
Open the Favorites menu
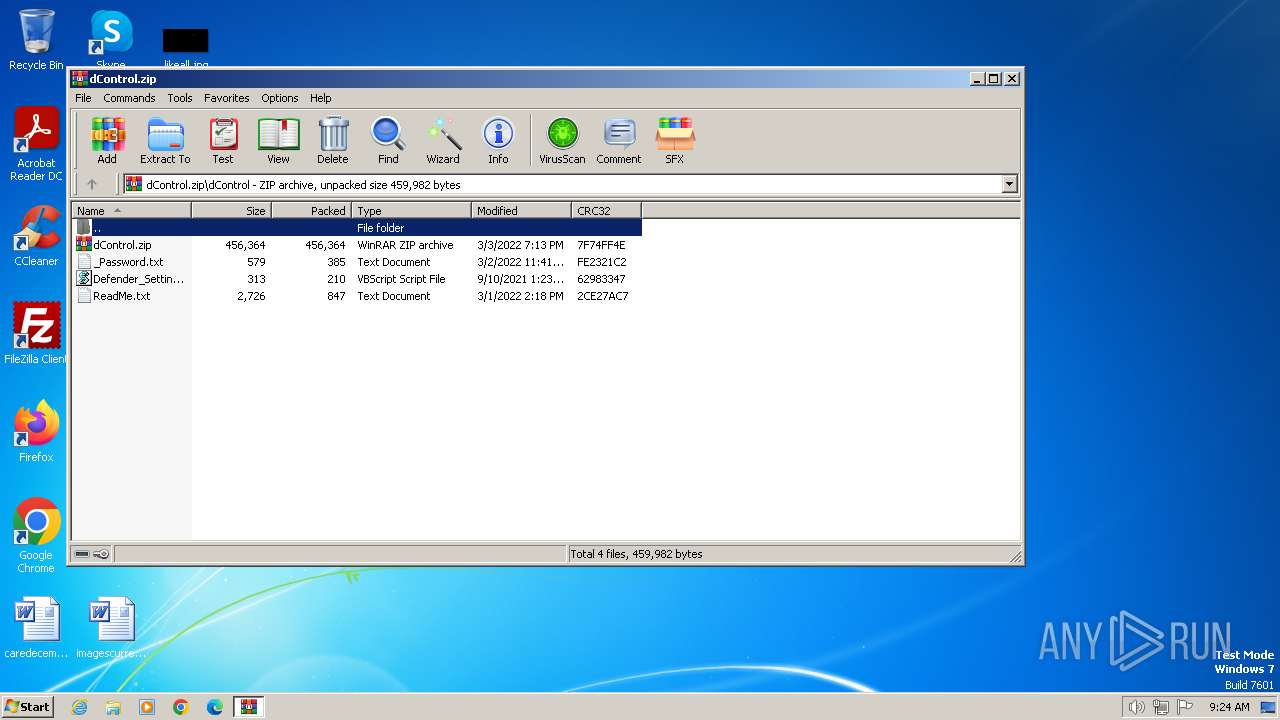tap(227, 98)
